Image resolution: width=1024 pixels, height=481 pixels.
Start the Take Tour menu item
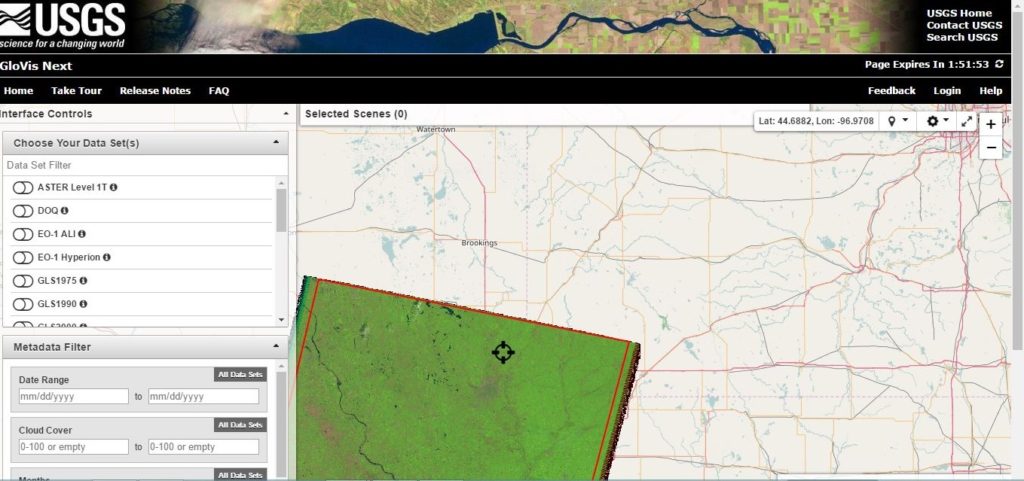tap(76, 91)
